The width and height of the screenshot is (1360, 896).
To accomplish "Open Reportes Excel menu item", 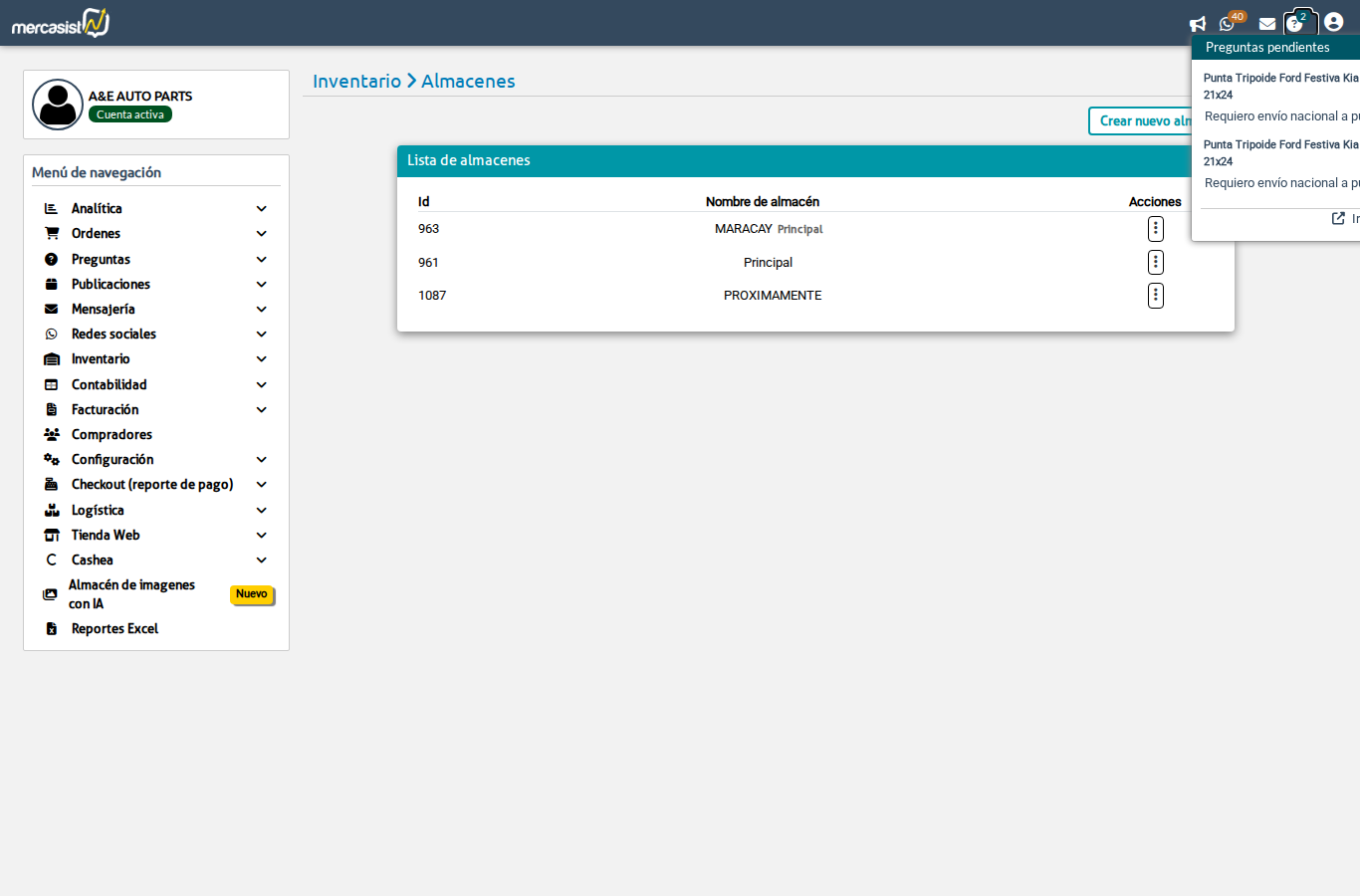I will point(114,629).
